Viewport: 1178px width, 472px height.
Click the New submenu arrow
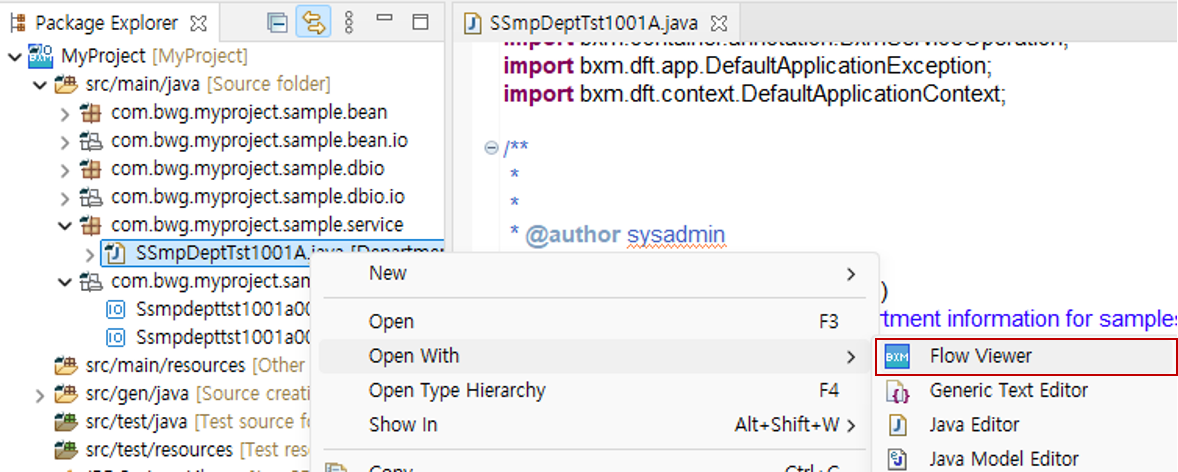(850, 274)
